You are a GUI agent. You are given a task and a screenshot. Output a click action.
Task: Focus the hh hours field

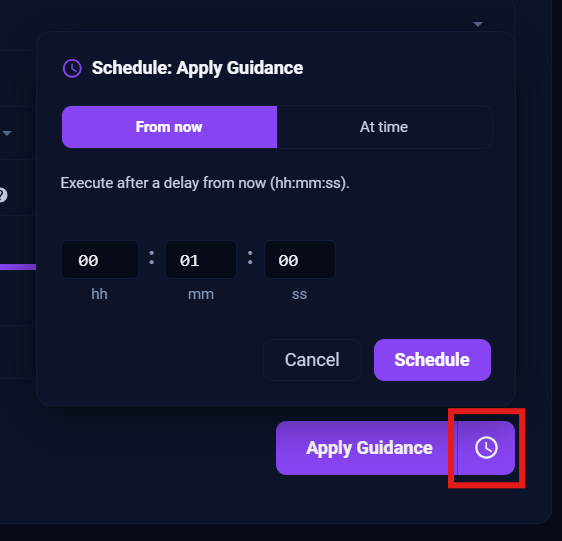coord(100,260)
